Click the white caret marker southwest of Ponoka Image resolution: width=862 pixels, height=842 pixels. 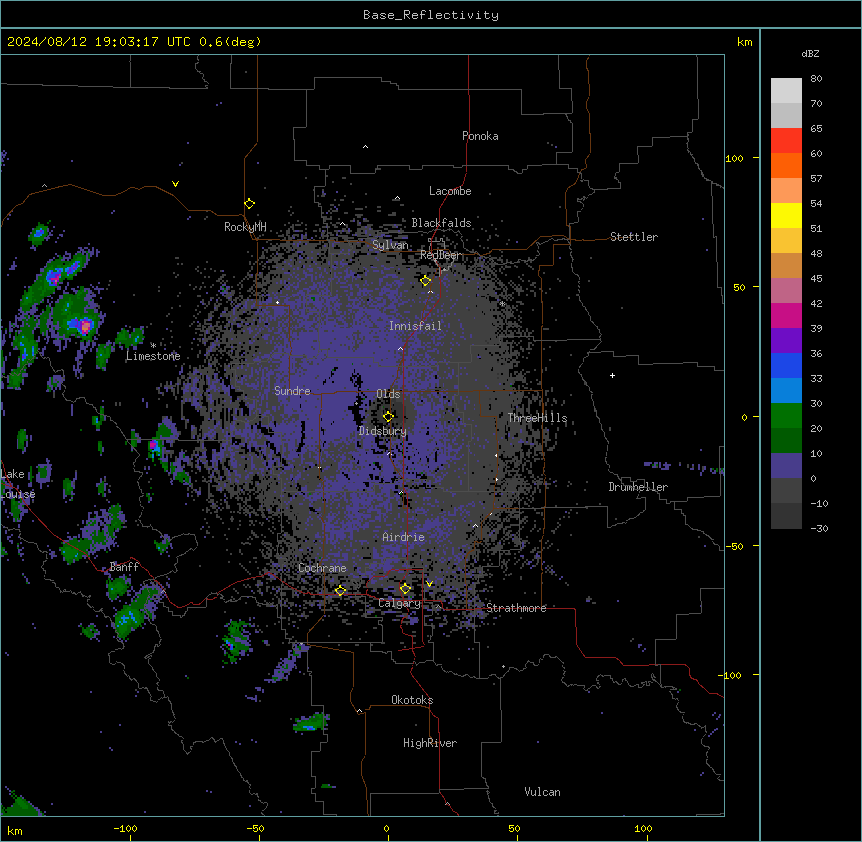pos(365,147)
